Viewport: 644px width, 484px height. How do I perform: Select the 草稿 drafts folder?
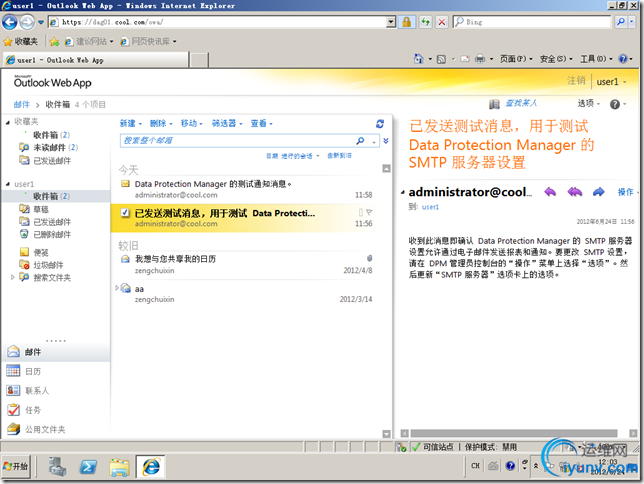pos(40,209)
